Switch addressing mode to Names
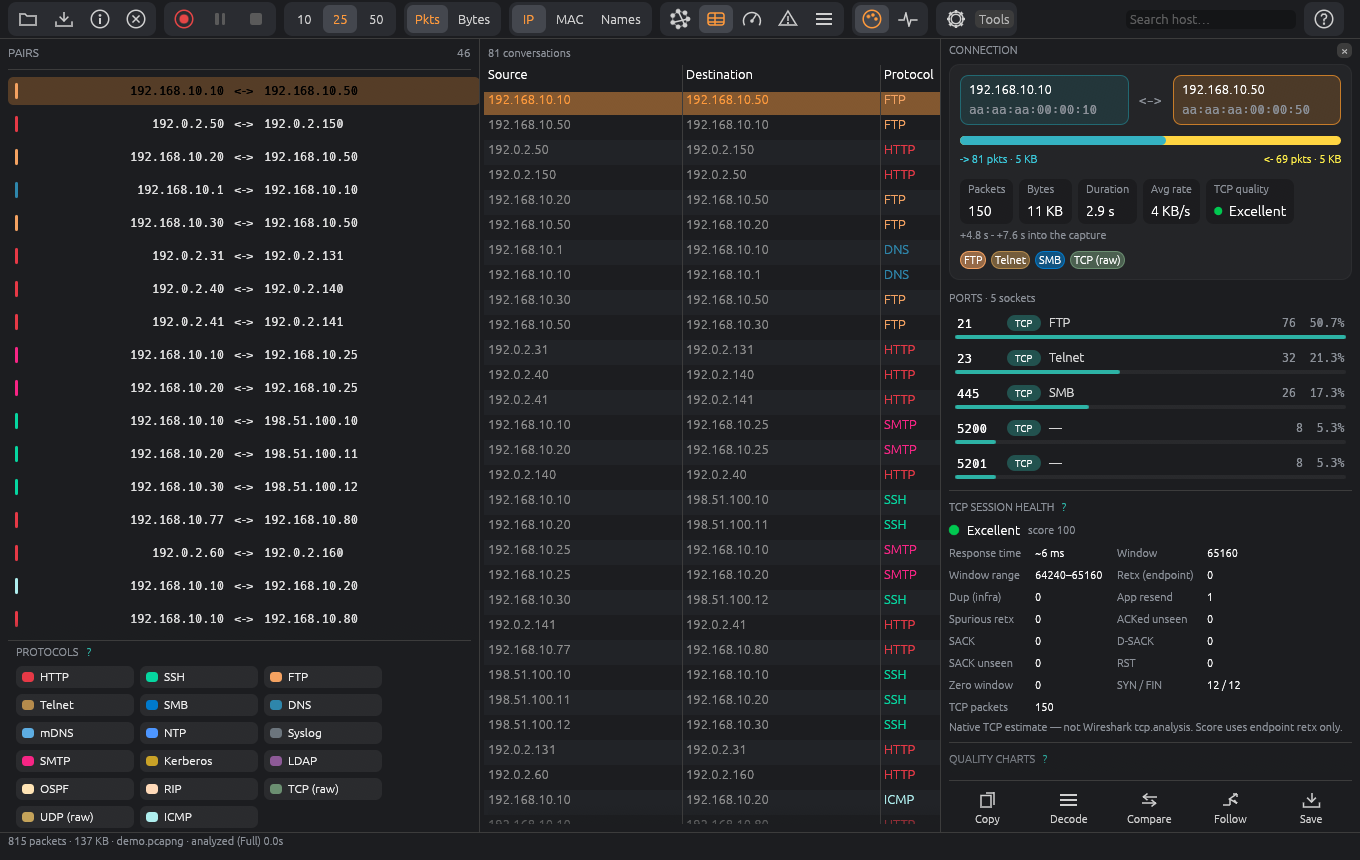This screenshot has width=1360, height=860. [621, 19]
